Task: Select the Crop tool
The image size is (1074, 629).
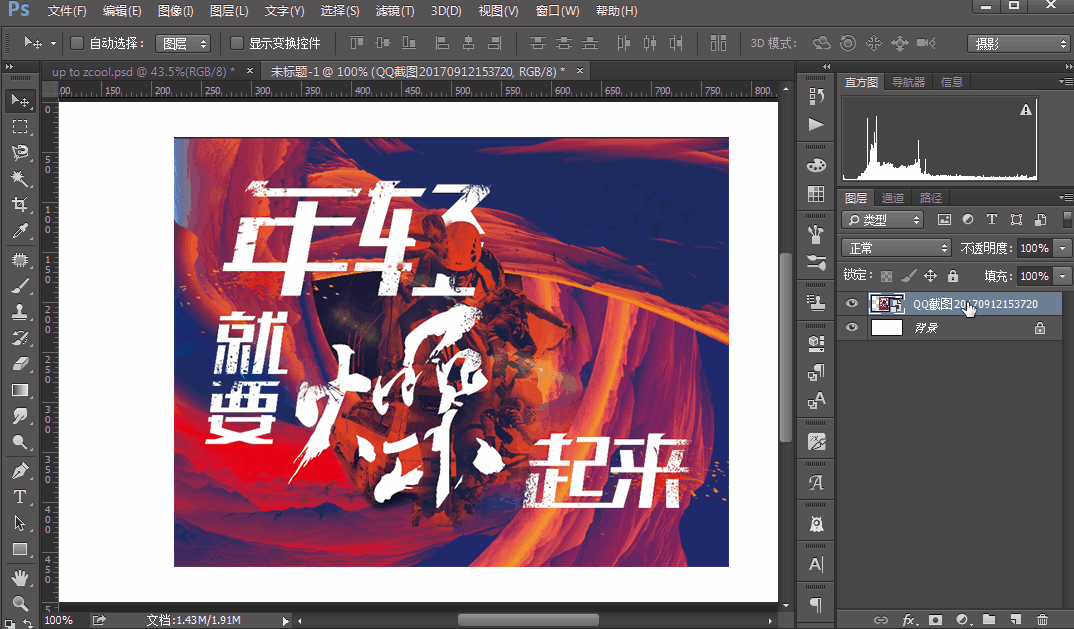Action: pyautogui.click(x=20, y=204)
